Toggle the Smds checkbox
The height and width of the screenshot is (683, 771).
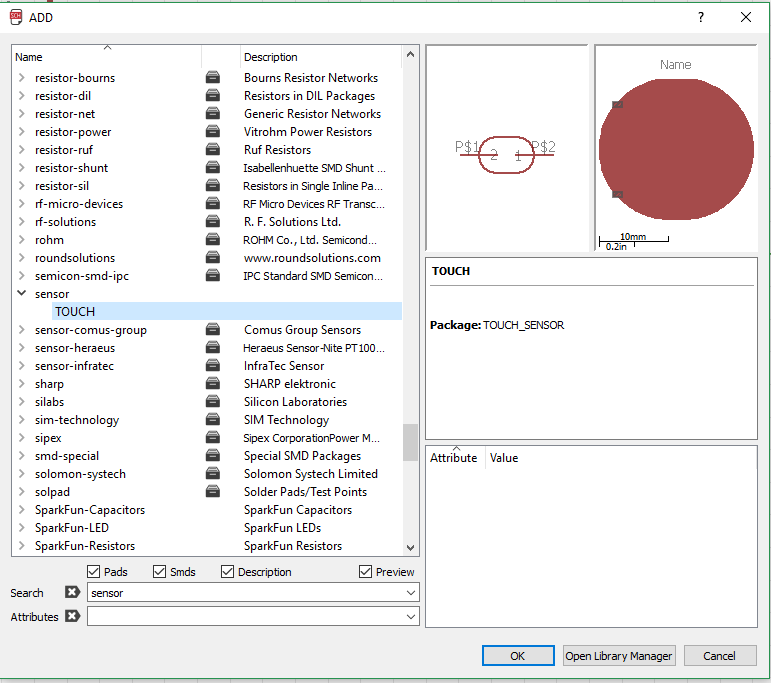coord(159,572)
